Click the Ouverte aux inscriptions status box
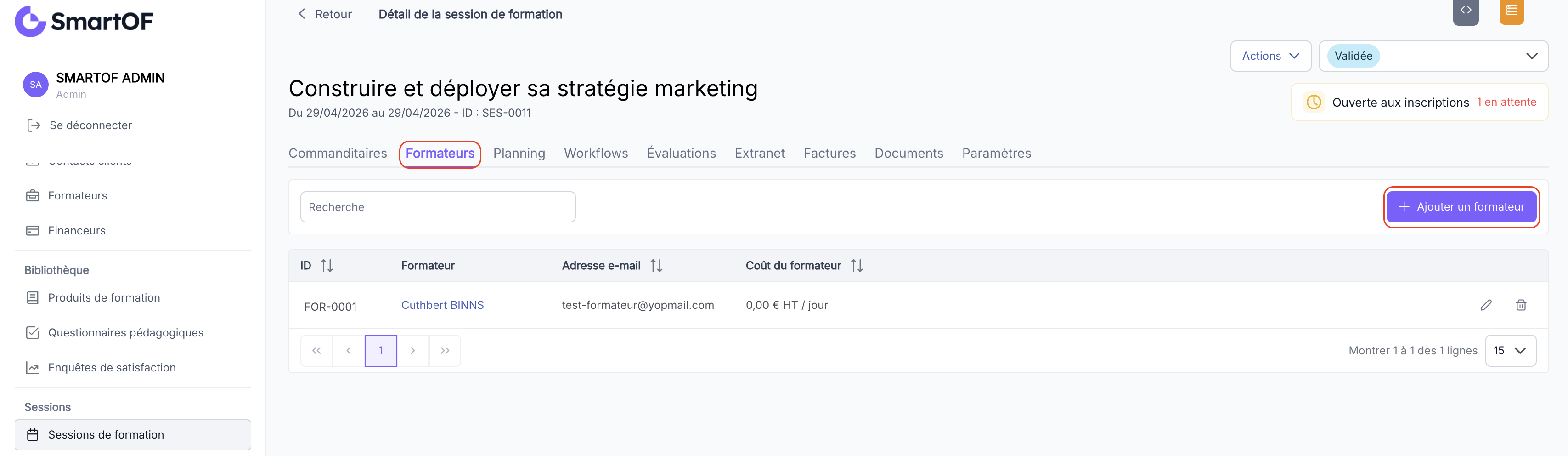The width and height of the screenshot is (1568, 456). coord(1420,103)
